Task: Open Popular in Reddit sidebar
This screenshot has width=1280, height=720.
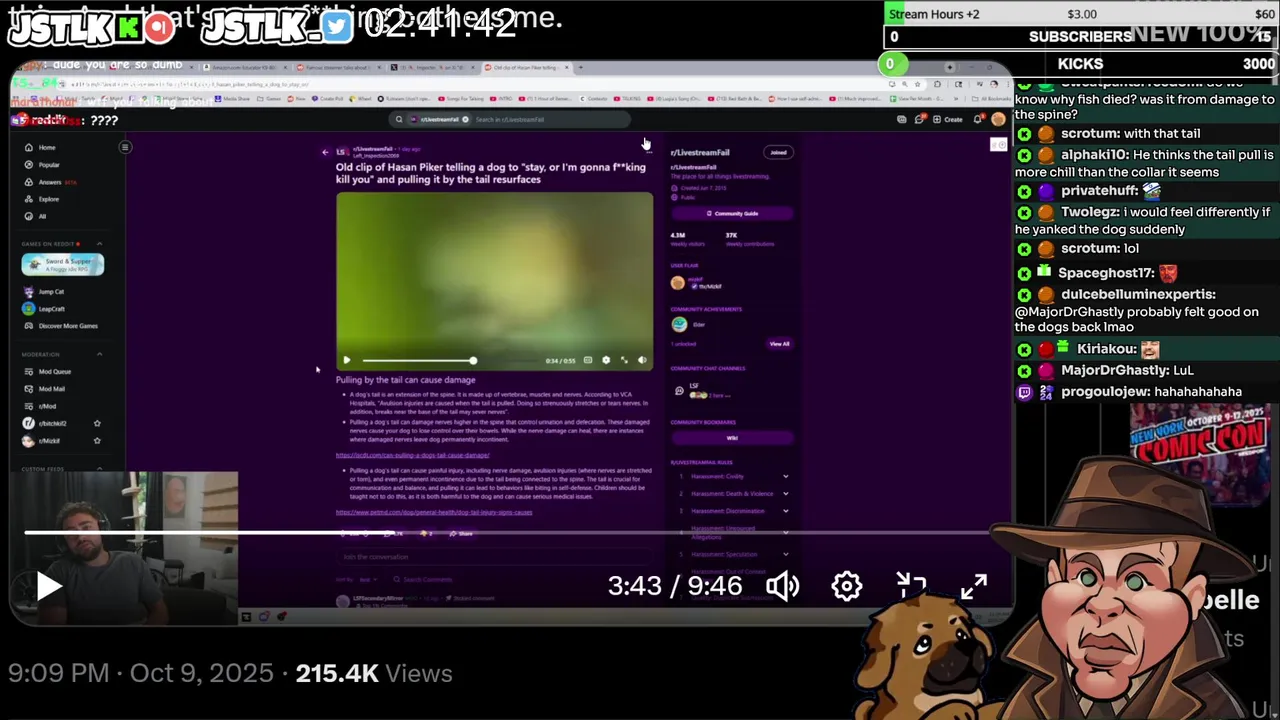Action: 43,165
